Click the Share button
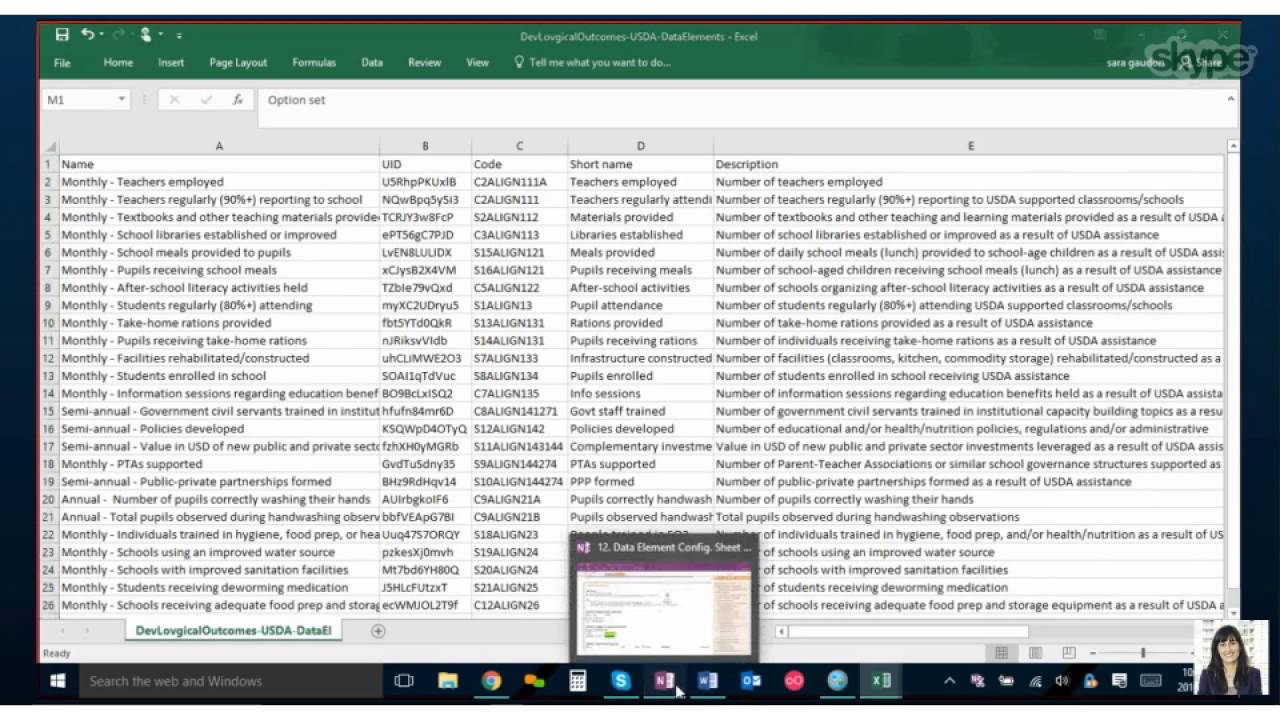The width and height of the screenshot is (1280, 720). [x=1201, y=62]
